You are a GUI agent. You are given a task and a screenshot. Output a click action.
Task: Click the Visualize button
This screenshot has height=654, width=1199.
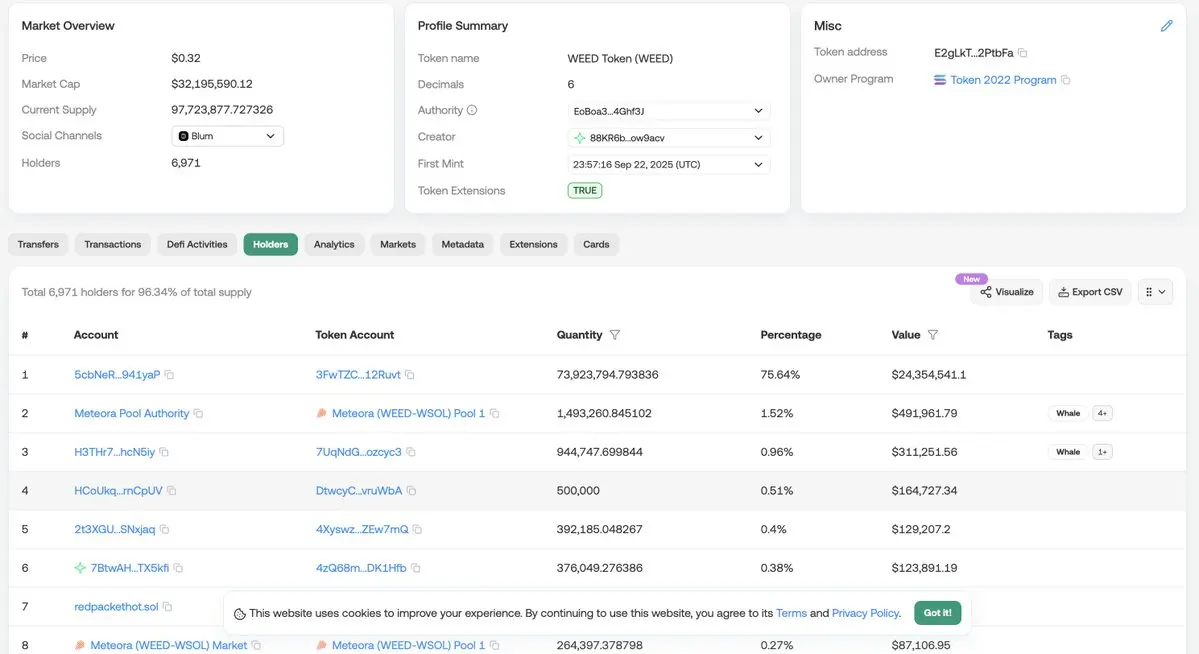tap(1006, 292)
